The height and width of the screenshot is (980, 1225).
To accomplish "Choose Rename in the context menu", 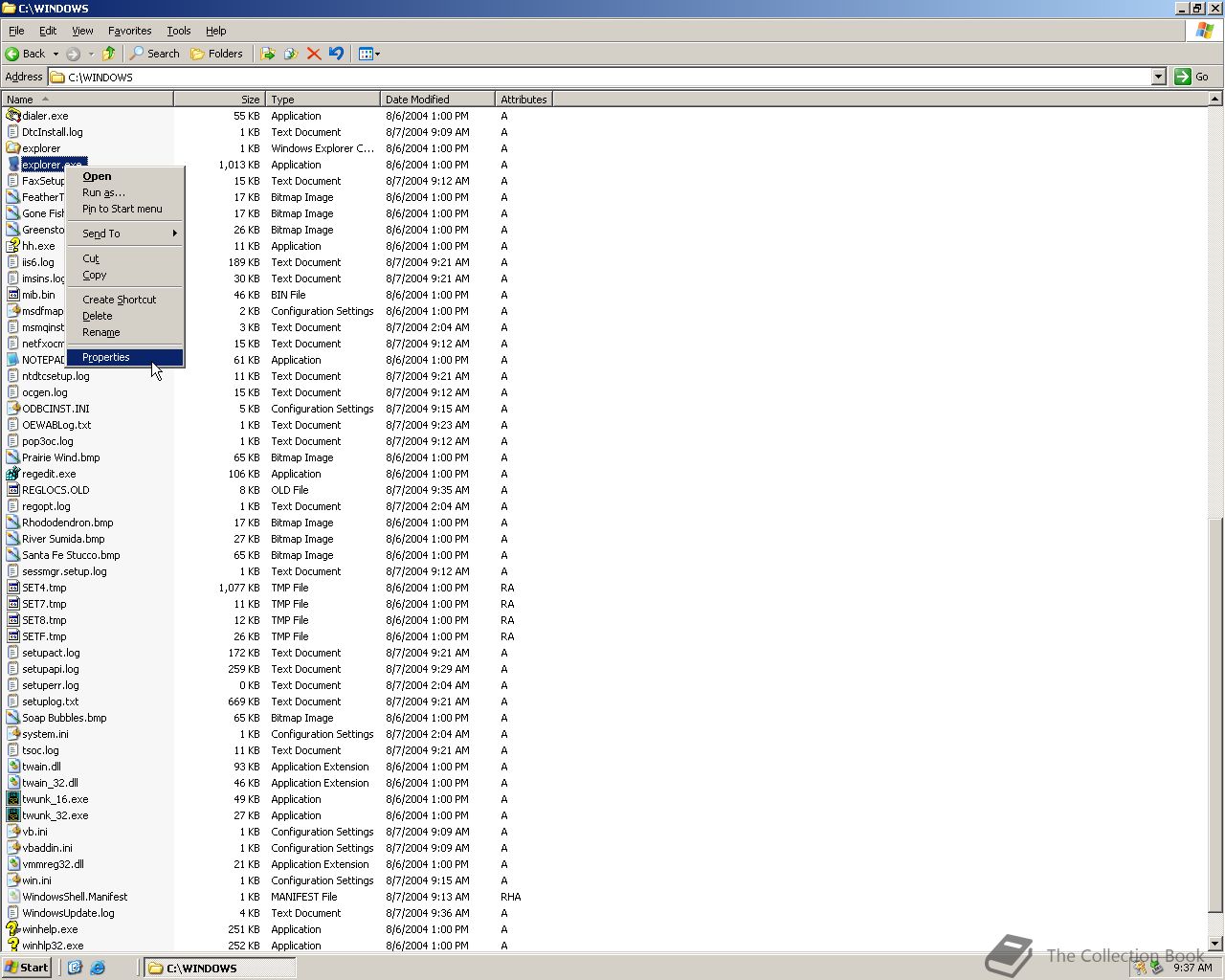I will 124,332.
